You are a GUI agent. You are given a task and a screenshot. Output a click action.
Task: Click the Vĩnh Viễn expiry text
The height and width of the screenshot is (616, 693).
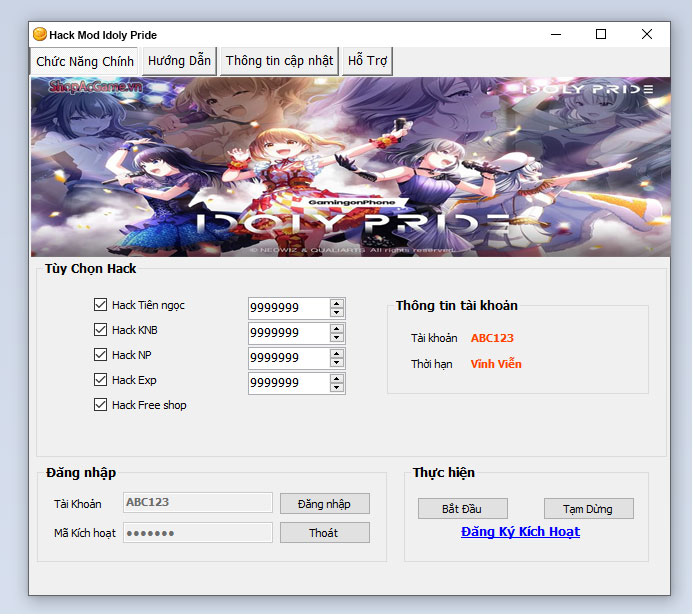(x=496, y=364)
